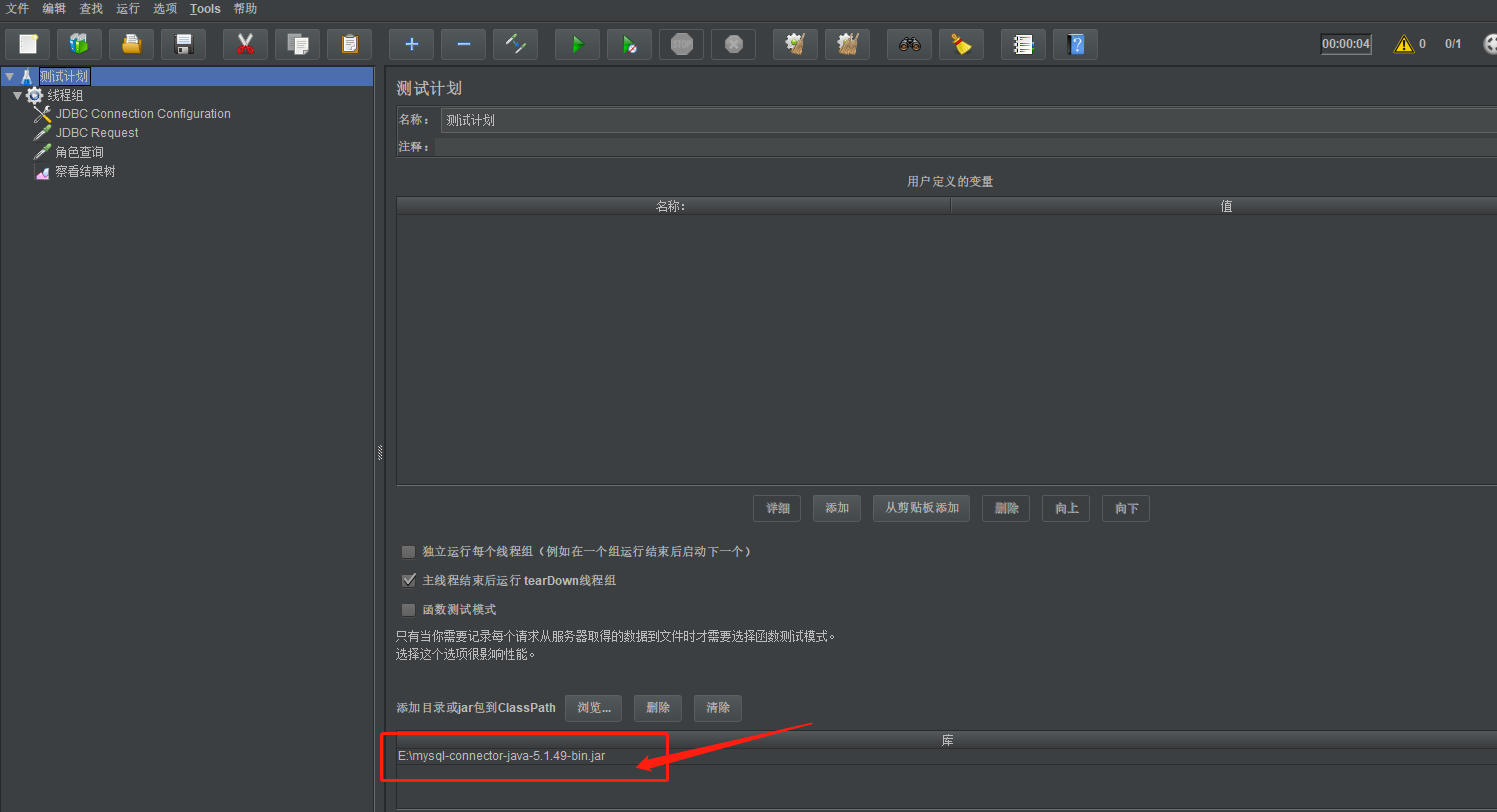Click the 库 column header

click(x=946, y=740)
